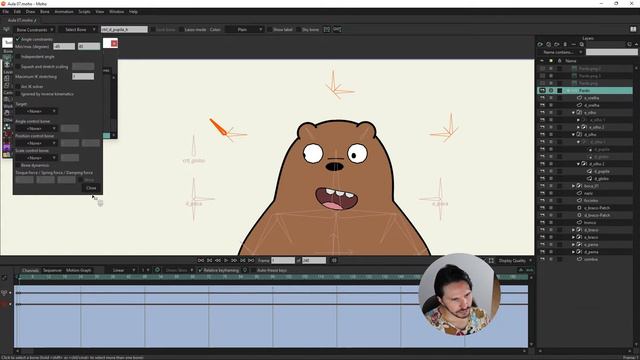Viewport: 640px width, 360px height.
Task: Open the Window menu
Action: point(116,12)
